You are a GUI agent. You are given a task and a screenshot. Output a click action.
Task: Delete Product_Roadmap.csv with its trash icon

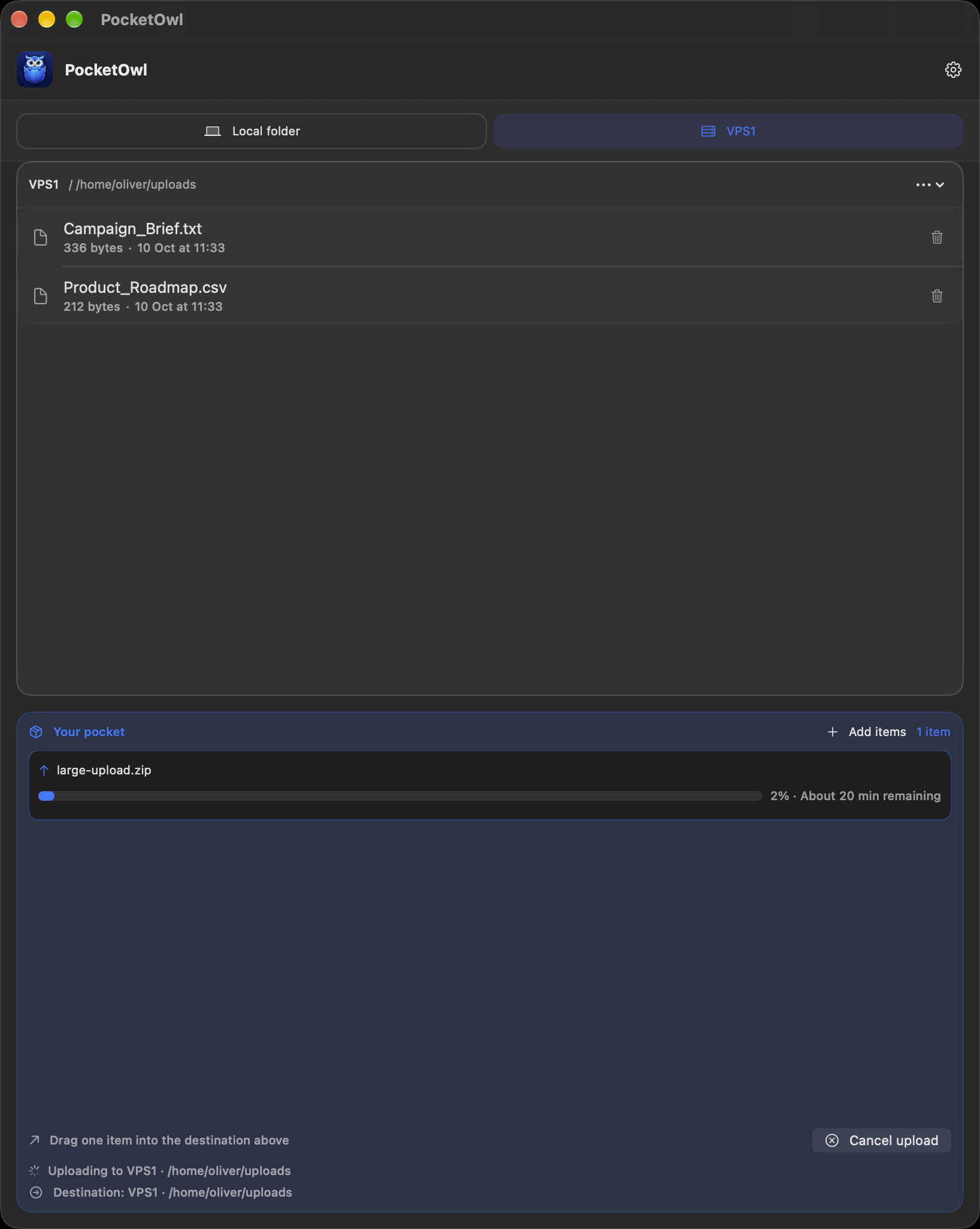click(937, 296)
